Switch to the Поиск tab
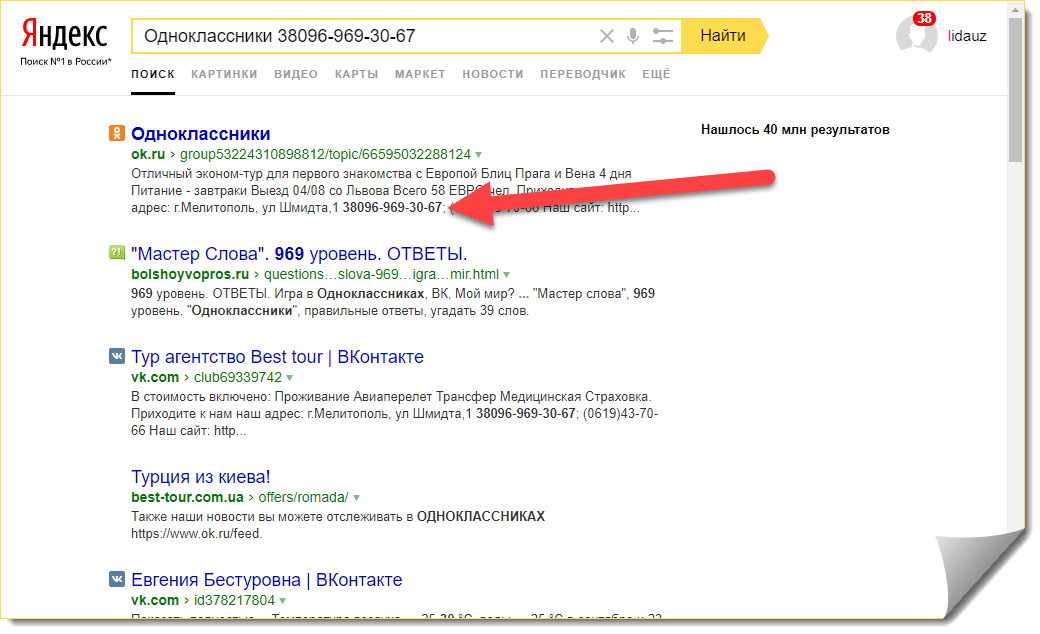Screen dimensions: 1040x634 pos(153,74)
